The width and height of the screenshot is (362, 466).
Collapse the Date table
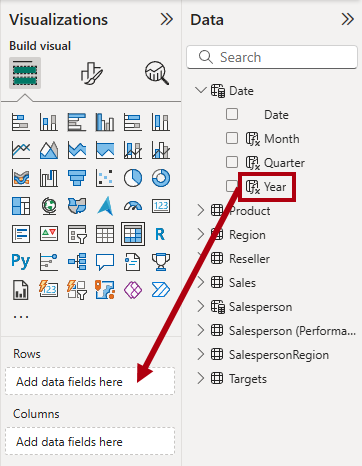point(201,90)
